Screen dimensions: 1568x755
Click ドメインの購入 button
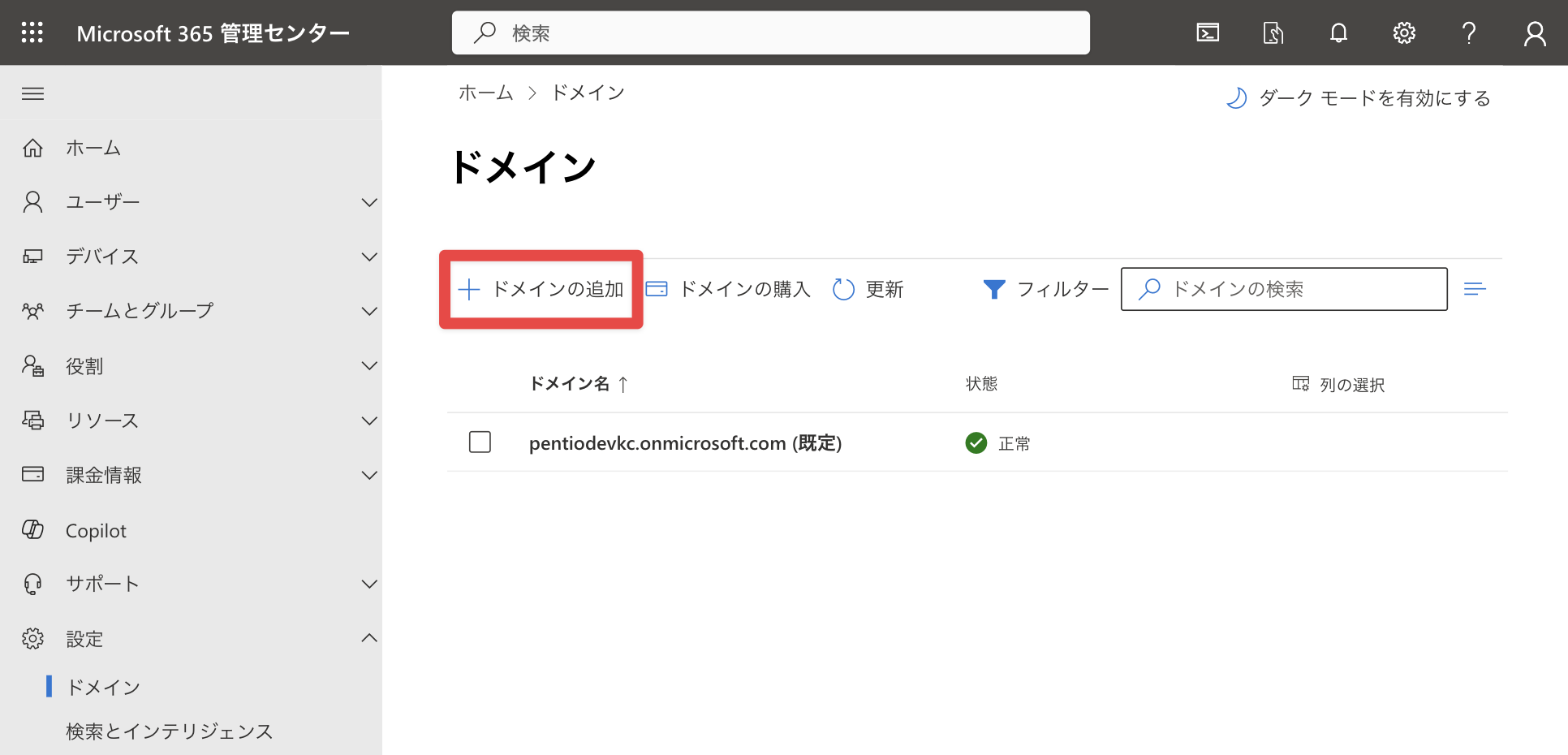point(728,289)
